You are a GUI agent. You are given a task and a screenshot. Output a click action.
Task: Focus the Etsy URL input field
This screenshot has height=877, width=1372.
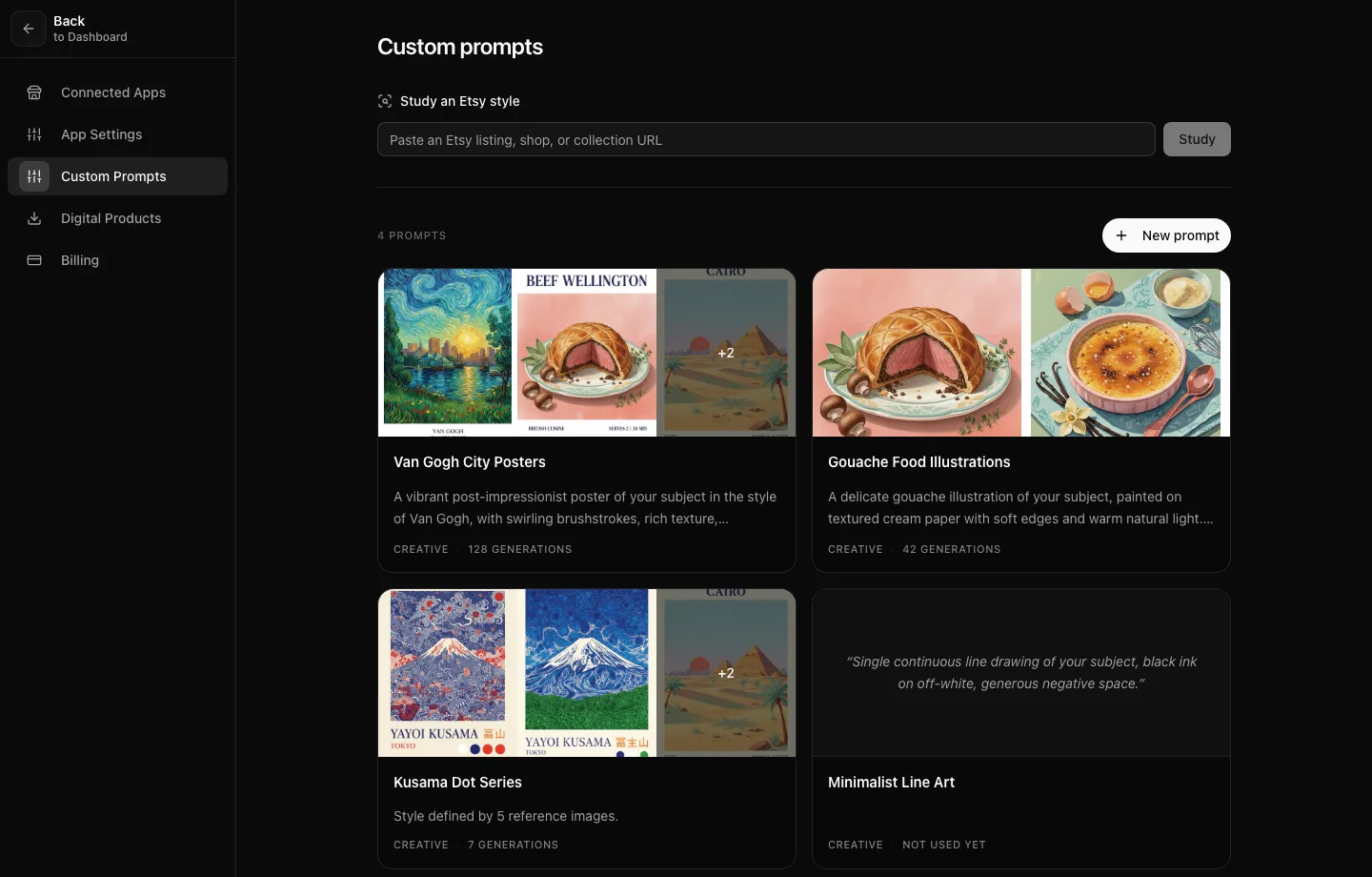pos(766,139)
